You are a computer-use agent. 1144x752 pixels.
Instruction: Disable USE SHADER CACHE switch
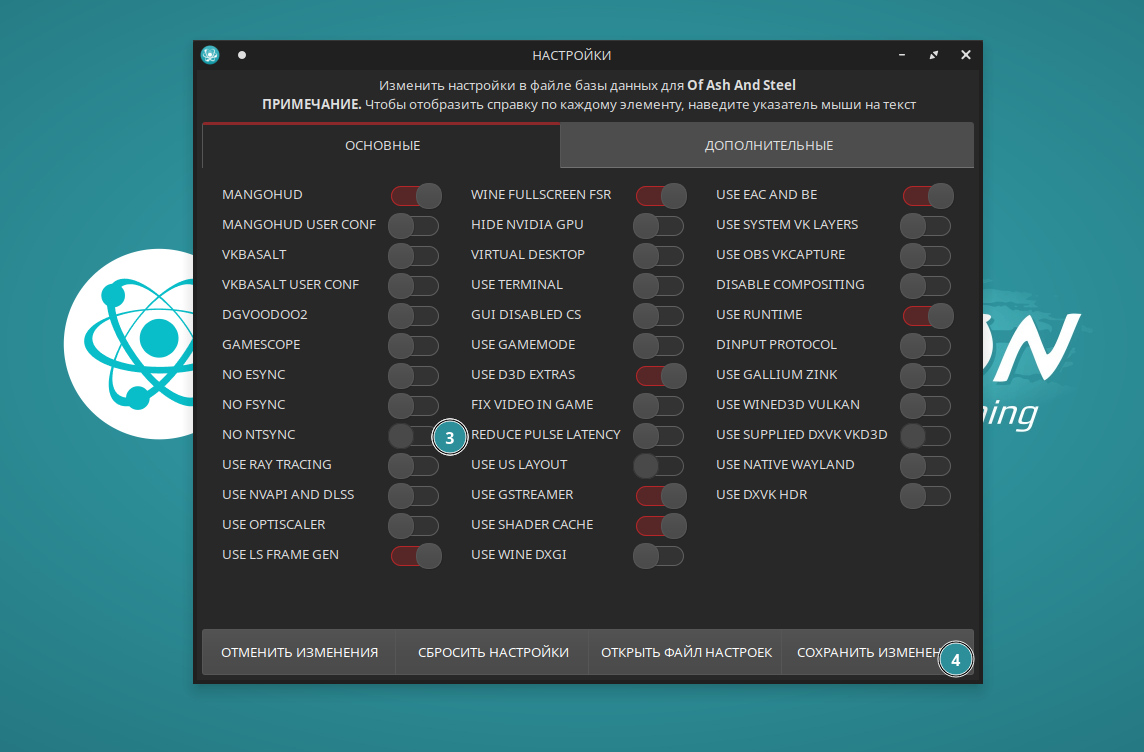661,525
